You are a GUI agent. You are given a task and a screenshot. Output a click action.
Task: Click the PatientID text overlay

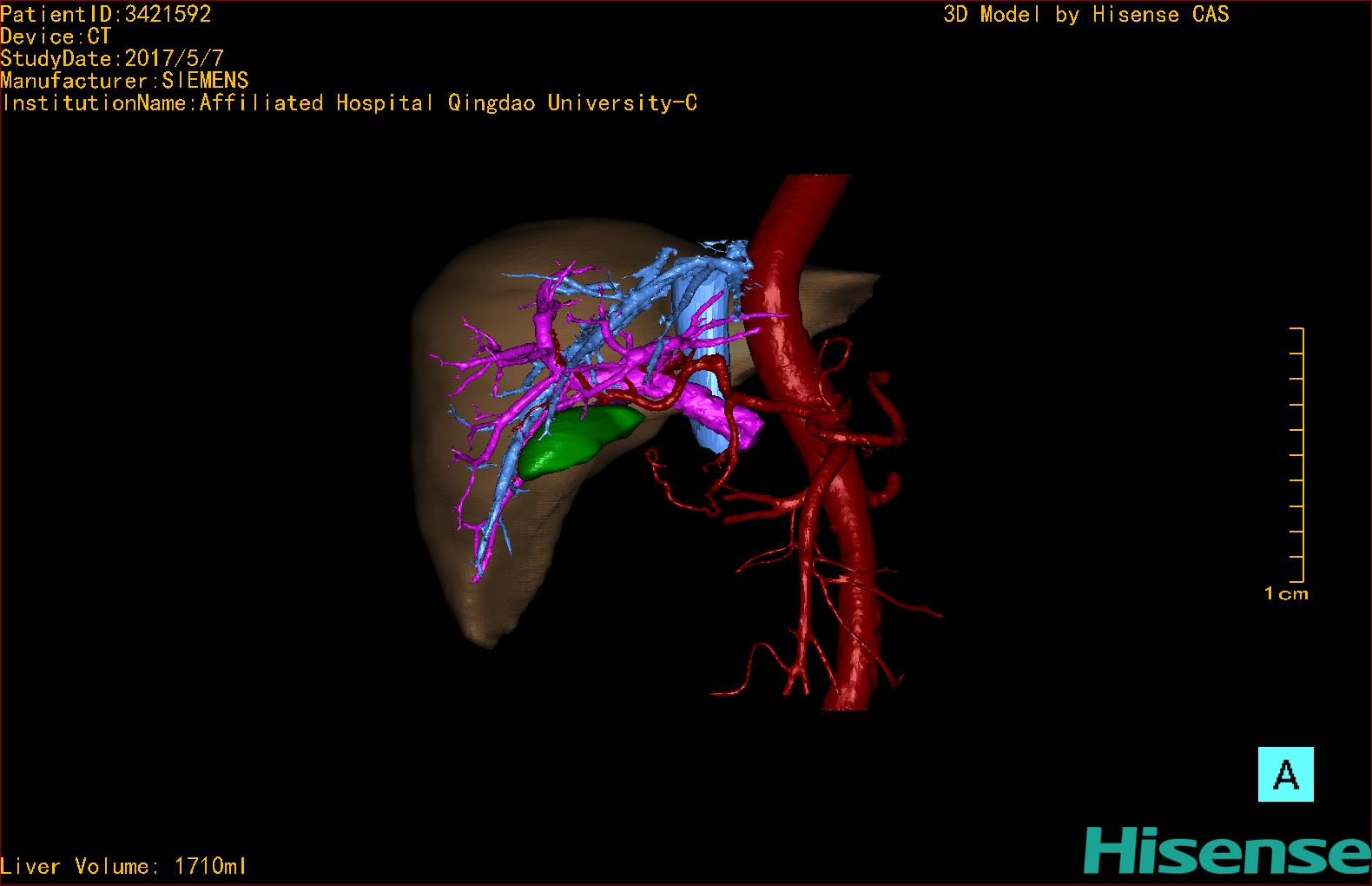(x=105, y=14)
